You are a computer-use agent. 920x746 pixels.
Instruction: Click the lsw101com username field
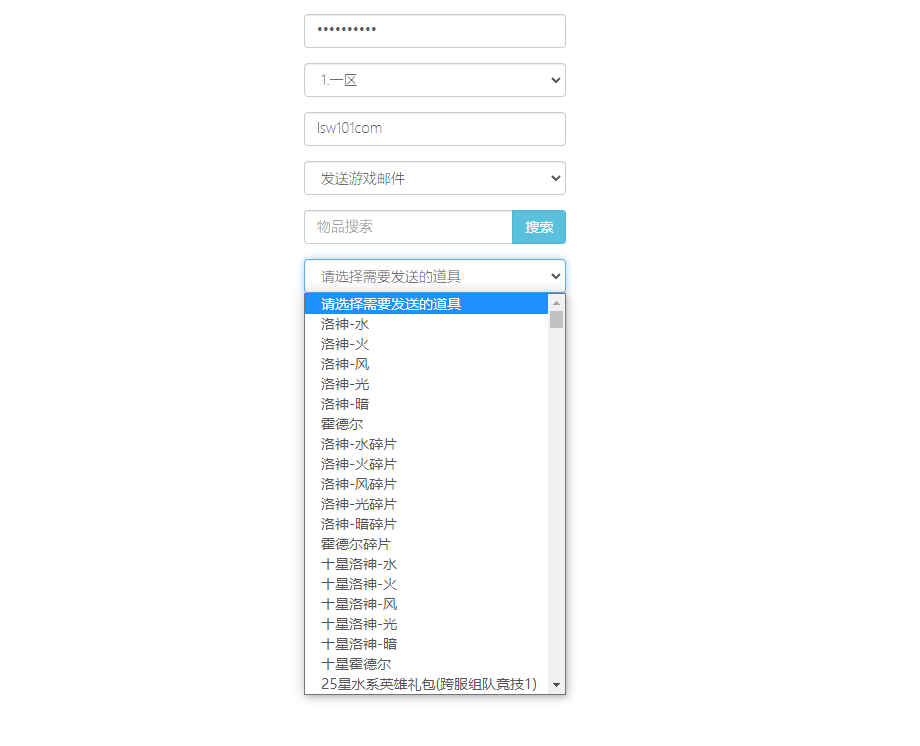[x=434, y=129]
